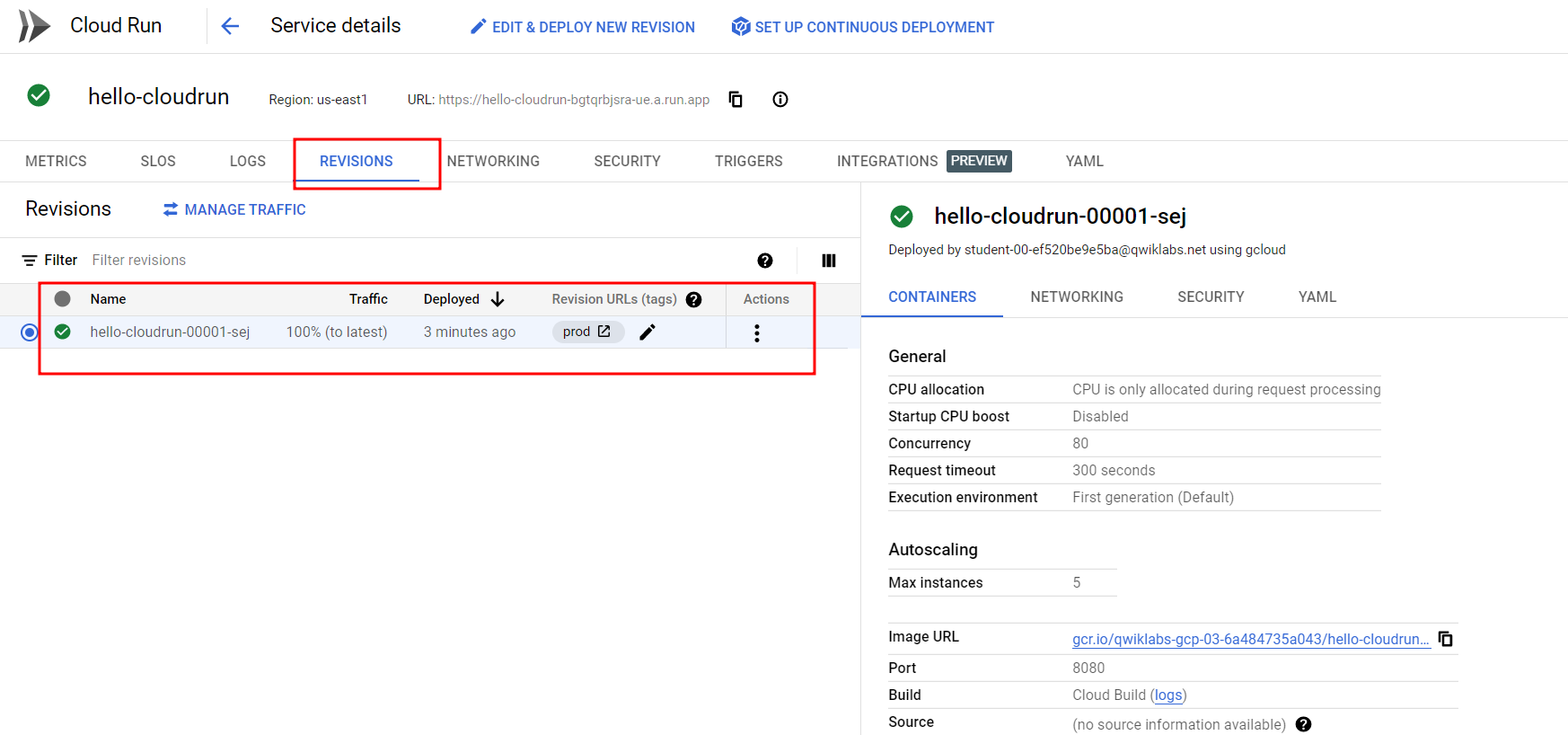Click the green status check beside hello-cloudrun

tap(39, 95)
